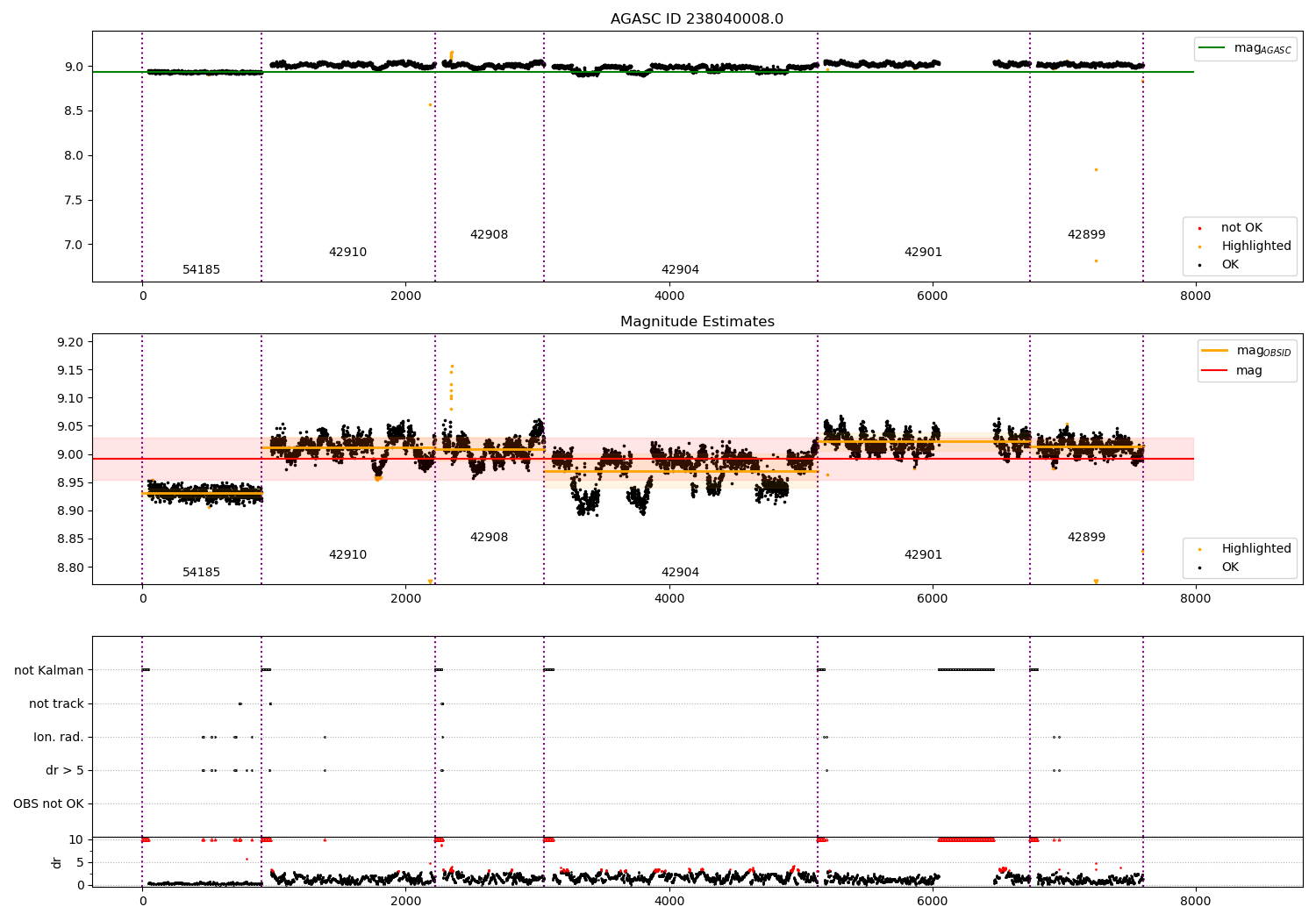Click the 8000 x-axis tick of the bottom plot
This screenshot has height=921, width=1316.
tap(1195, 901)
